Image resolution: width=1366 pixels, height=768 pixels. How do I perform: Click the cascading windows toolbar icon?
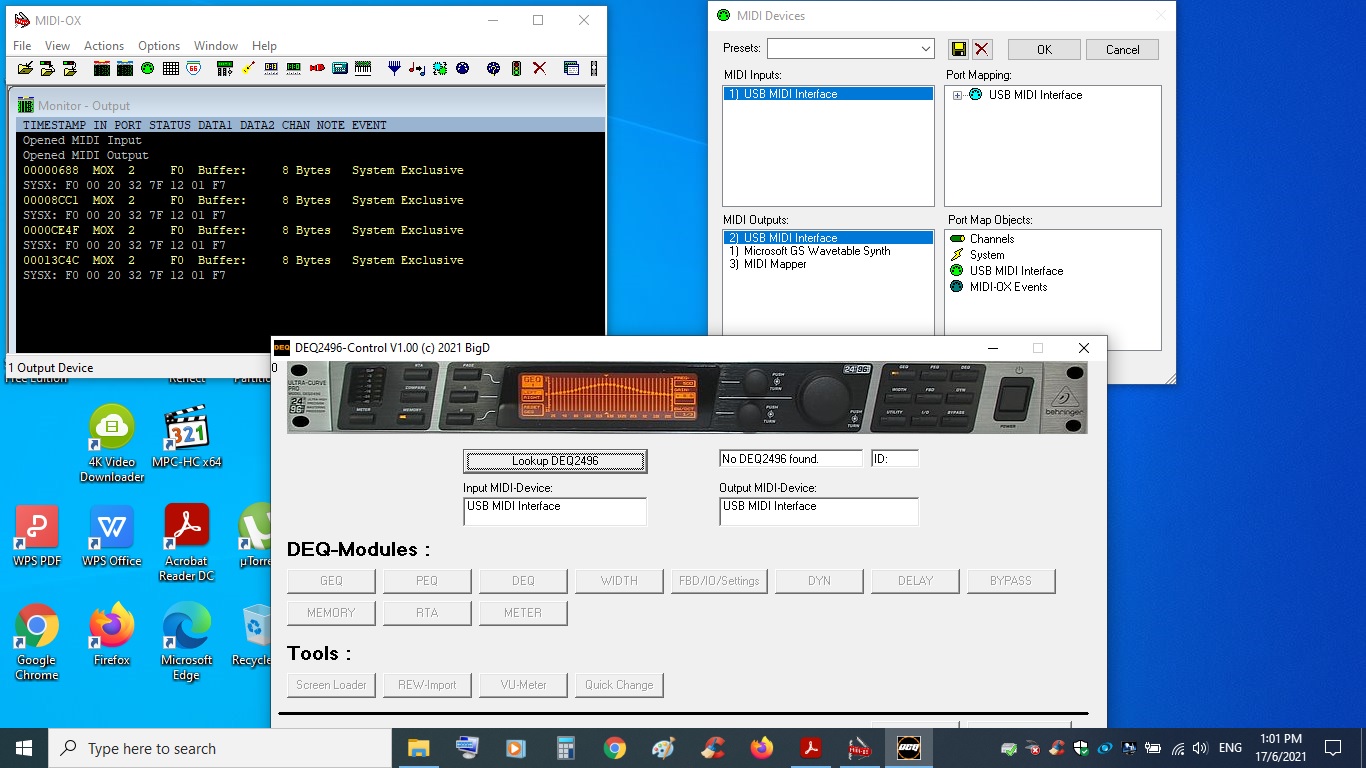point(571,69)
